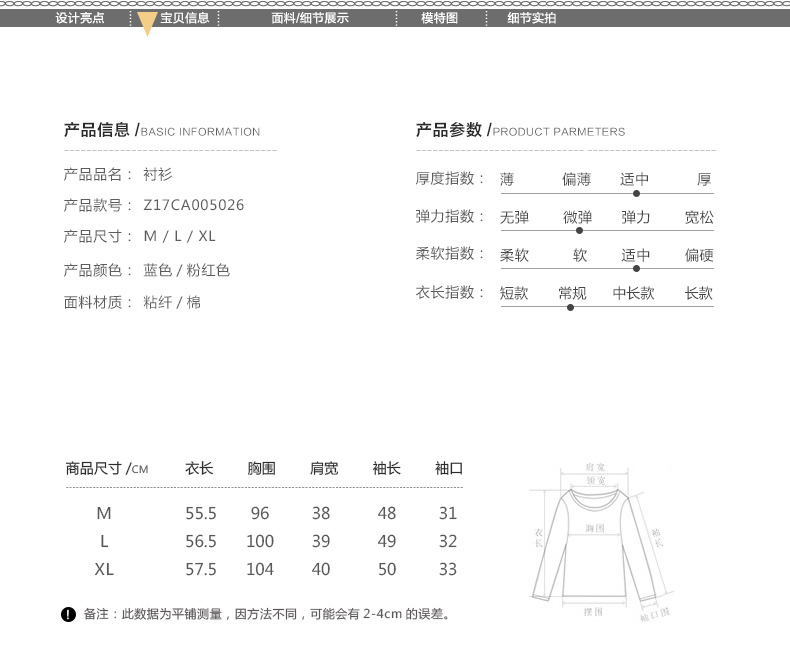Click the 厚度指数 slider dot
Screen dimensions: 790x656
636,193
